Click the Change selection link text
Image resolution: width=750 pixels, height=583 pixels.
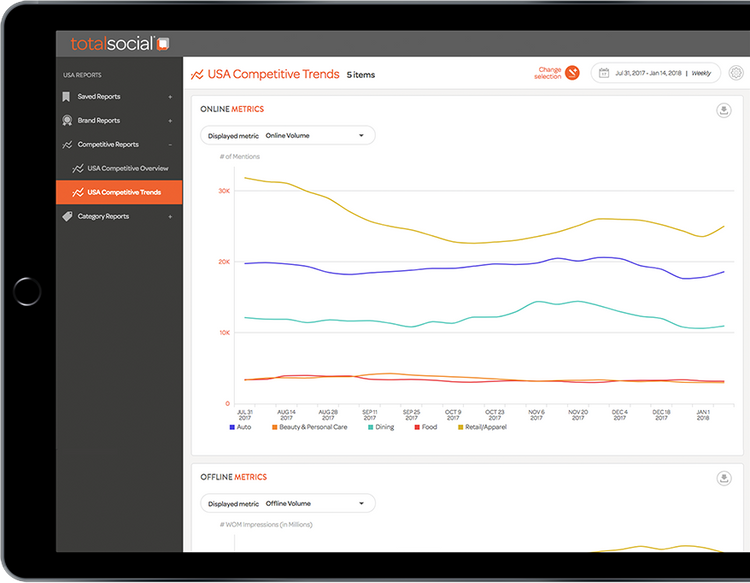point(548,73)
